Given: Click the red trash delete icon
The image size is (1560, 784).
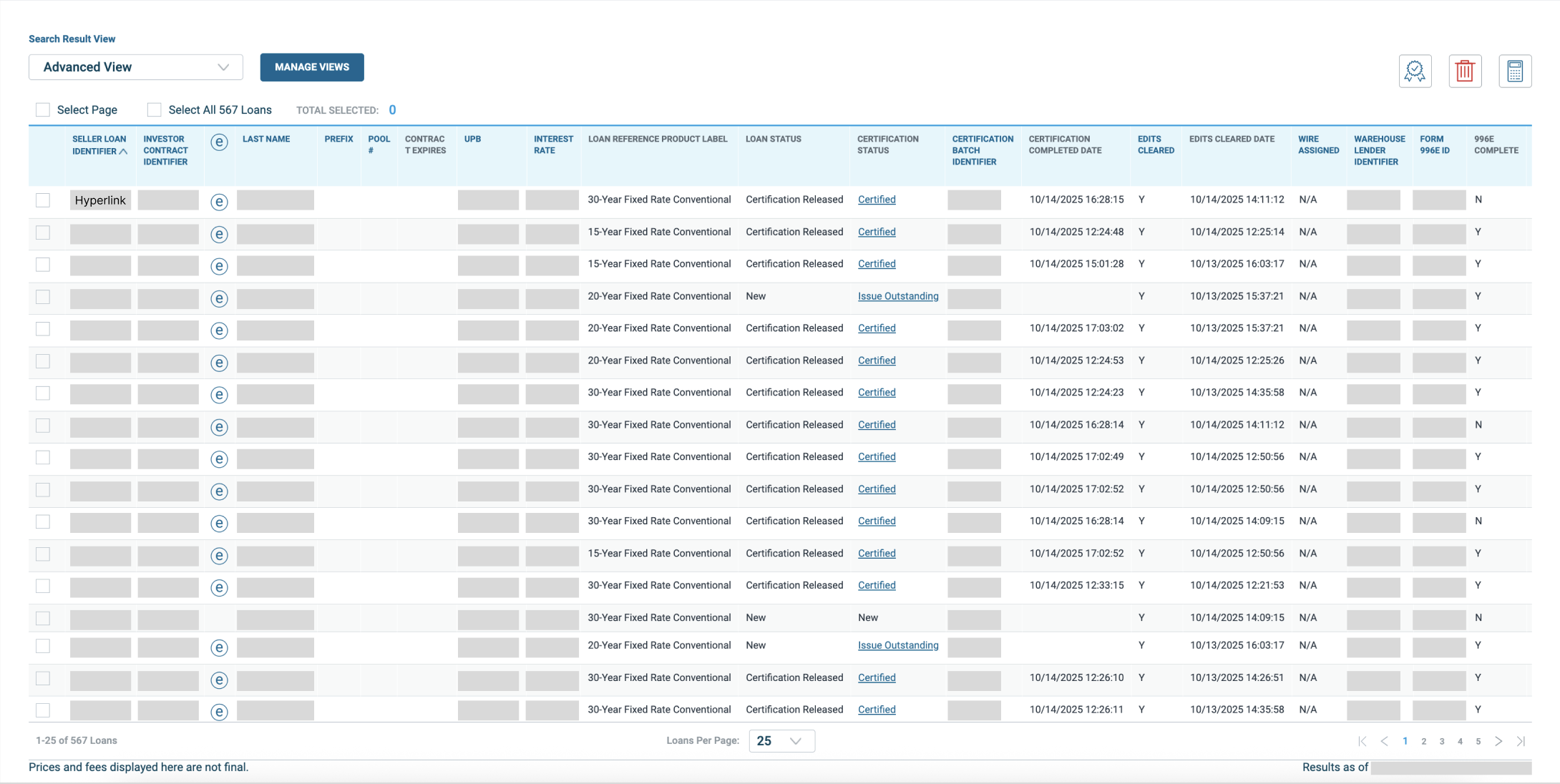Looking at the screenshot, I should 1465,71.
